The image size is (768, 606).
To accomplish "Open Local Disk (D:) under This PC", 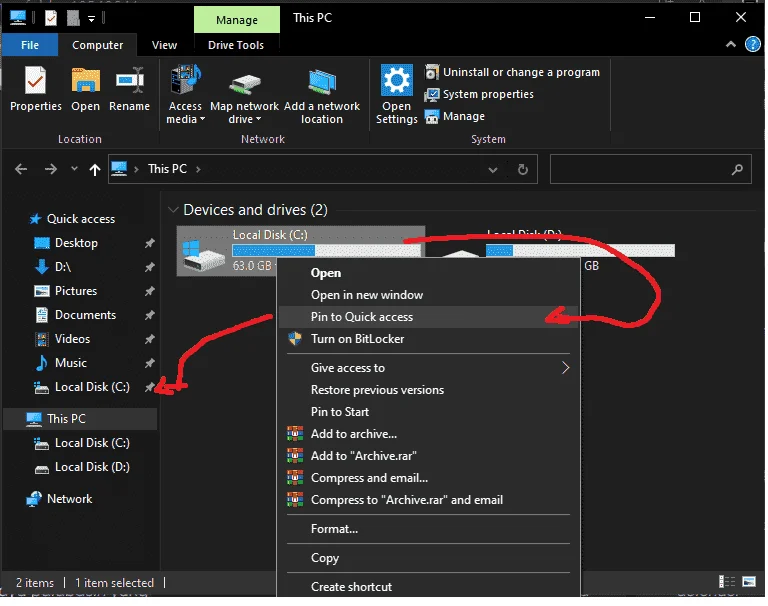I will click(x=92, y=467).
